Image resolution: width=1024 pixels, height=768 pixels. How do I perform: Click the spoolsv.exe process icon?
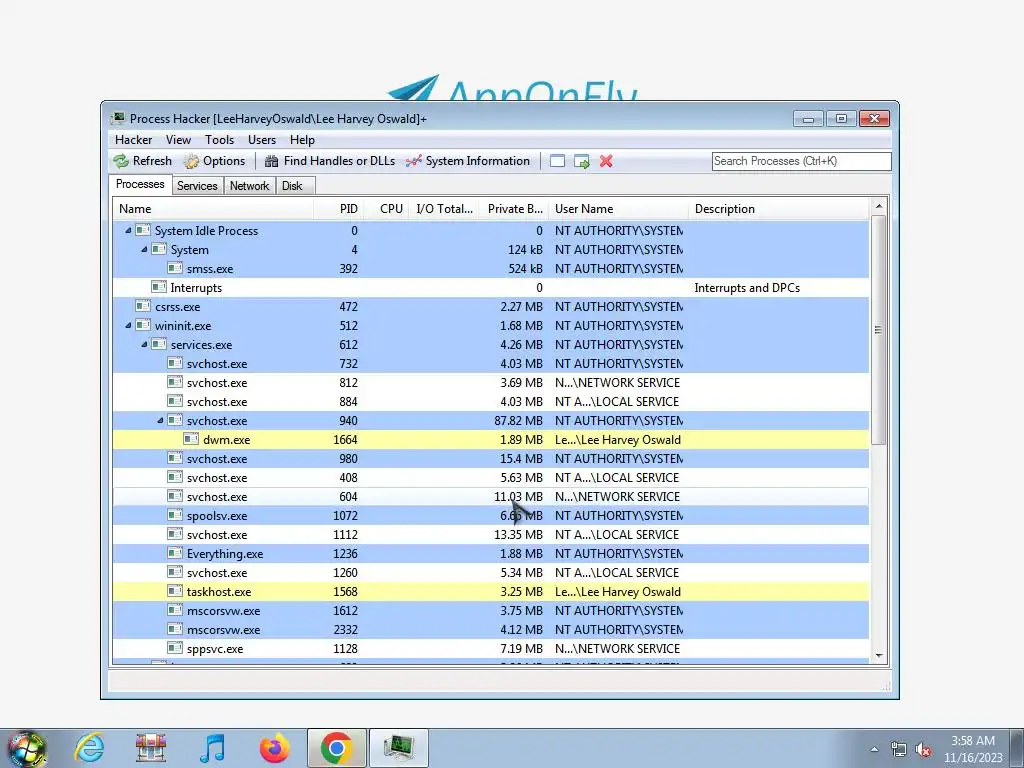pos(175,515)
